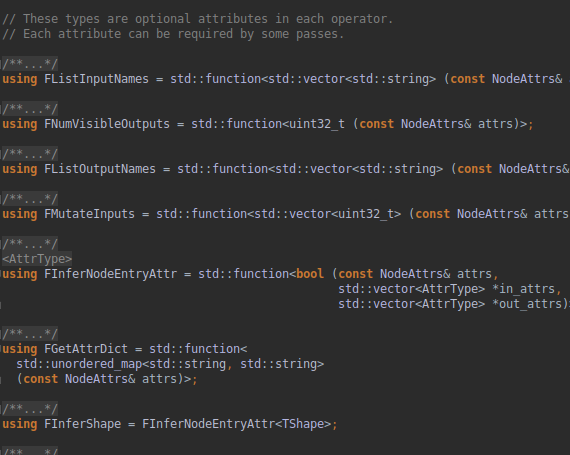Expand folded comment above FNumVisibleOutputs
This screenshot has width=570, height=455.
(x=30, y=109)
